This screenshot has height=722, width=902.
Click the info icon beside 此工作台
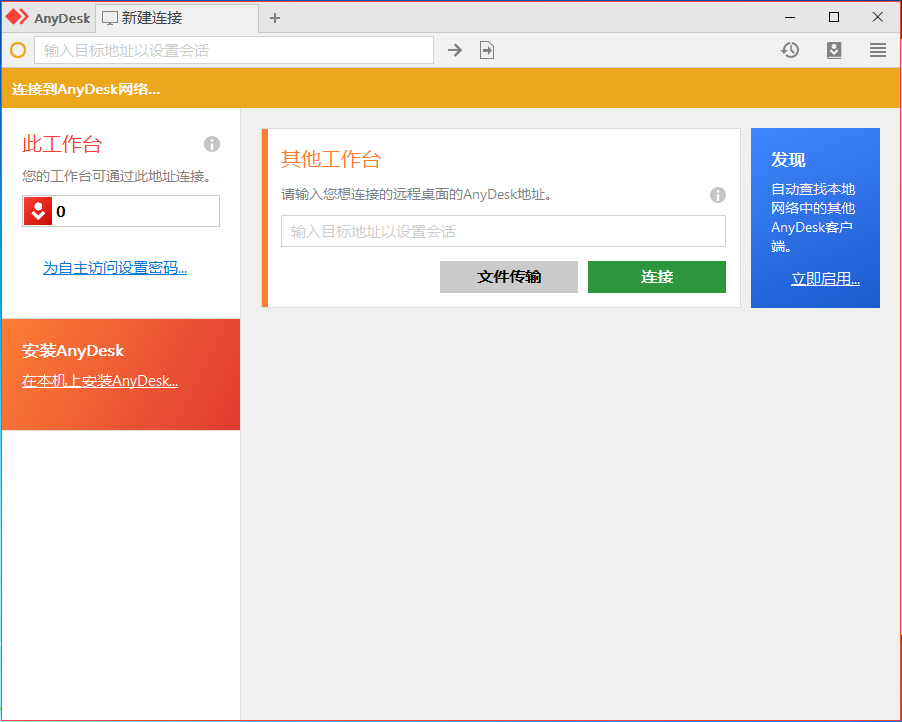tap(211, 144)
